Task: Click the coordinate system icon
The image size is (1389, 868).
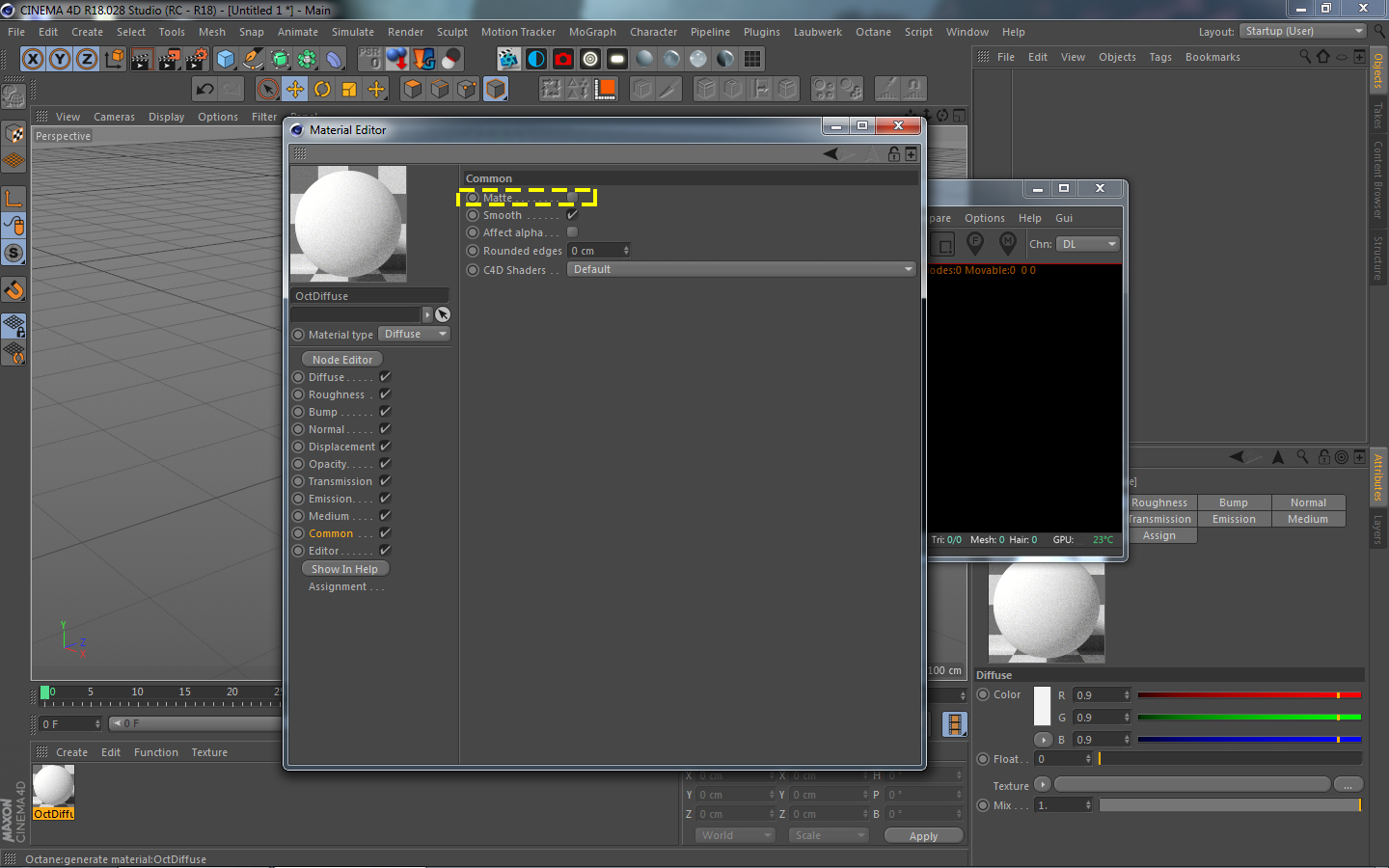Action: (x=114, y=59)
